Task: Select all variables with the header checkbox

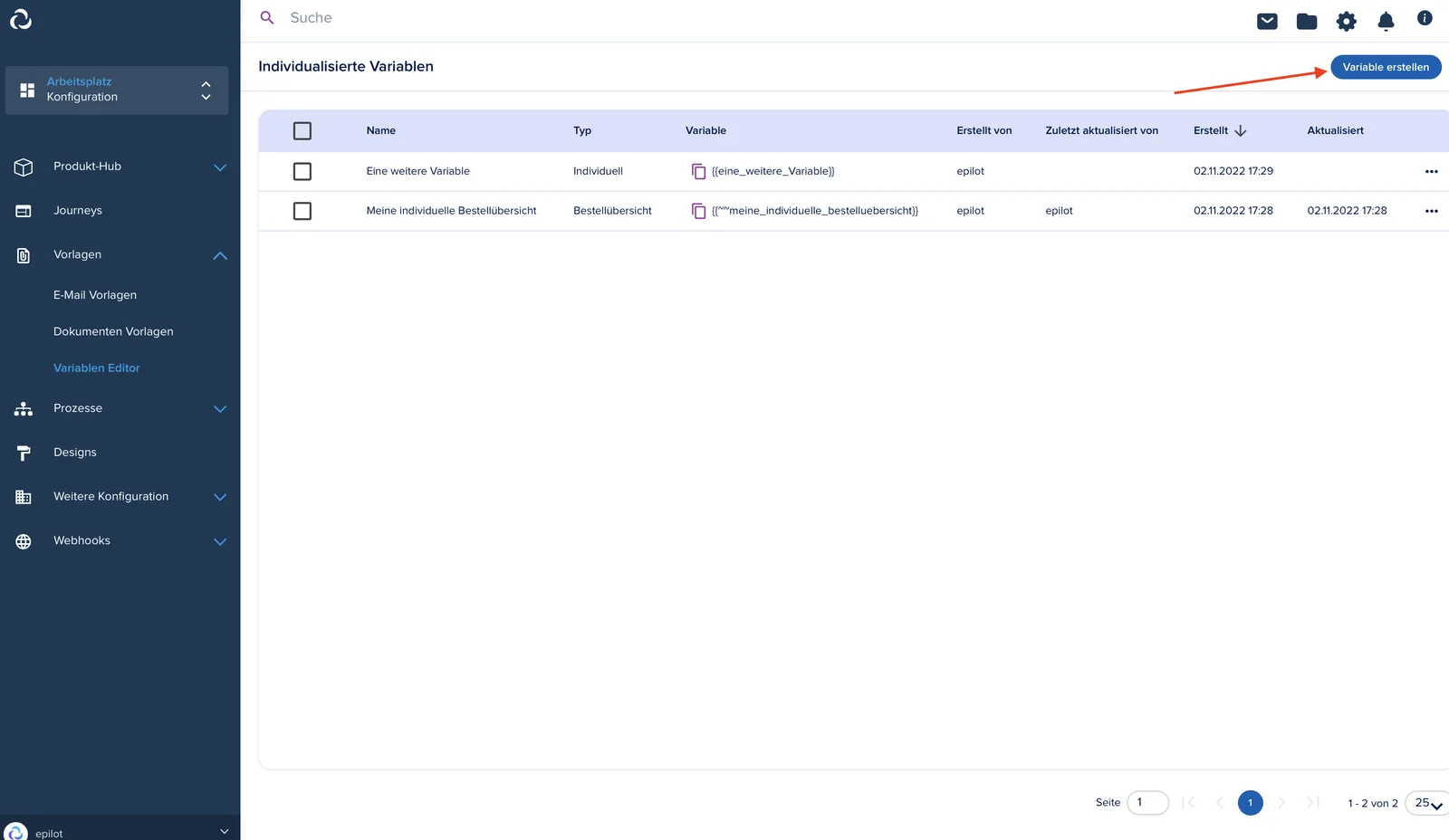Action: (x=302, y=130)
